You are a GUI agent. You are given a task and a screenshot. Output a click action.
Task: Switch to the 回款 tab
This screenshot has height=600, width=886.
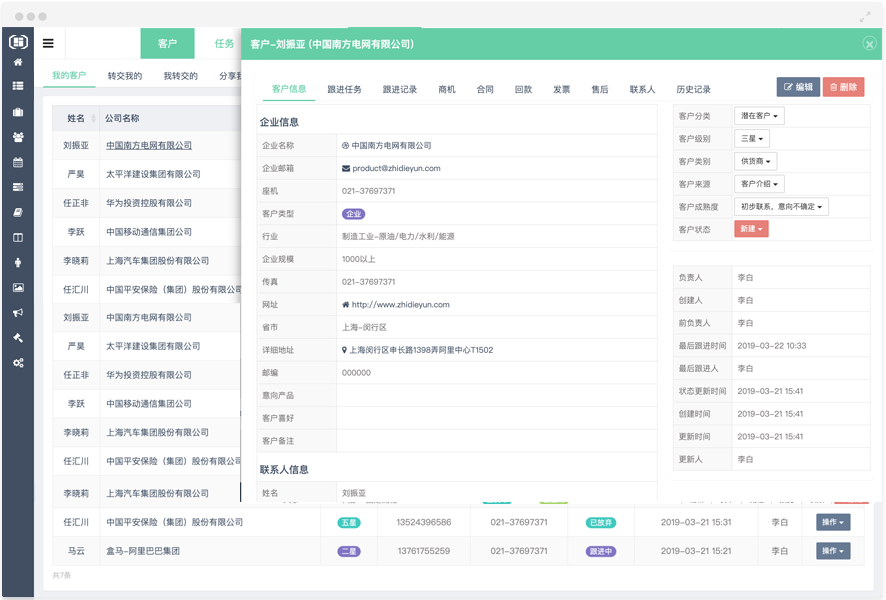click(523, 89)
